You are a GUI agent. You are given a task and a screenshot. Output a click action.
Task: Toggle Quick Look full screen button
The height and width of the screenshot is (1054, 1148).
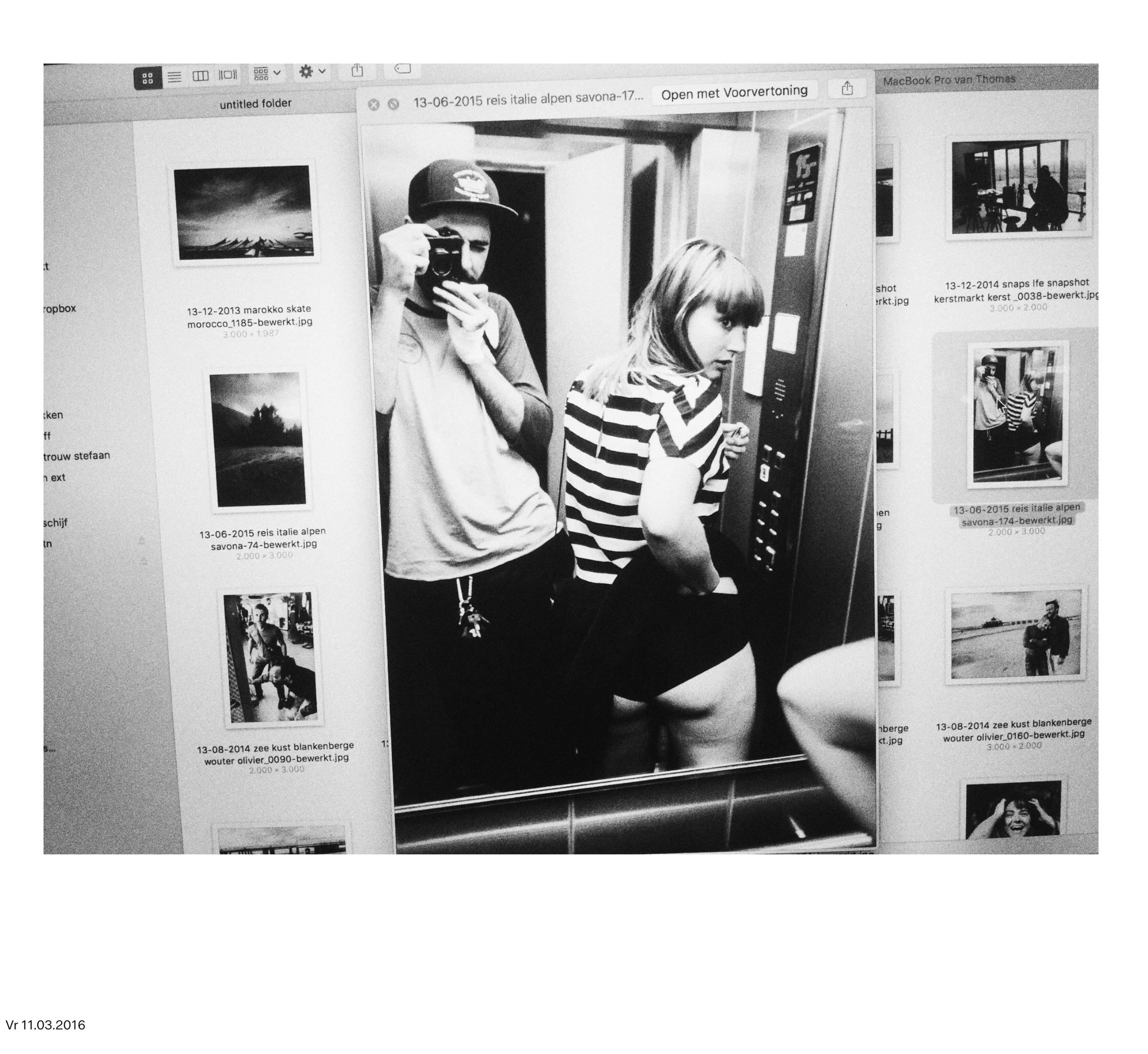393,104
